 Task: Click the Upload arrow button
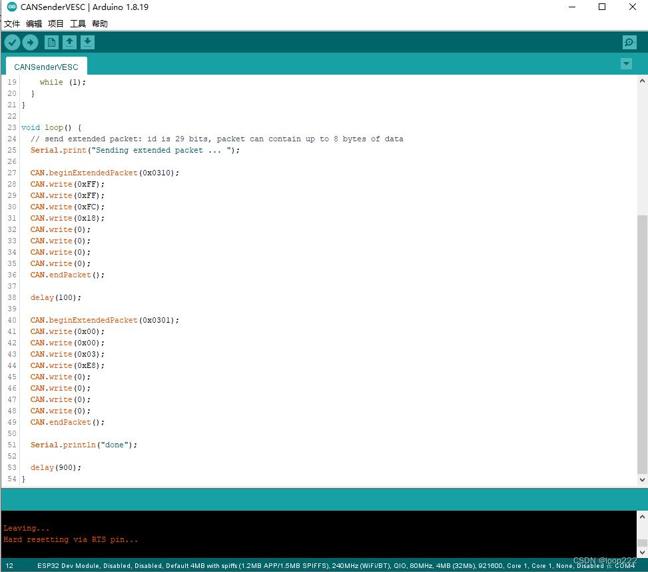pyautogui.click(x=30, y=42)
